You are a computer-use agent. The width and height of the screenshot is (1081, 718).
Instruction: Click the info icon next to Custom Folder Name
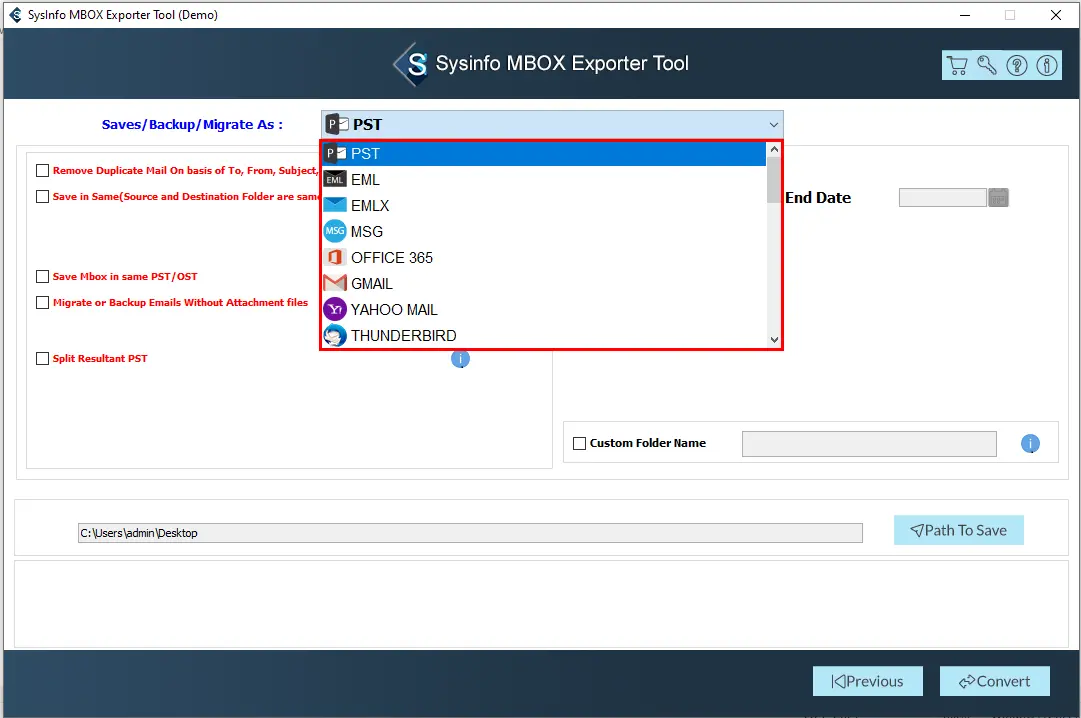1030,443
